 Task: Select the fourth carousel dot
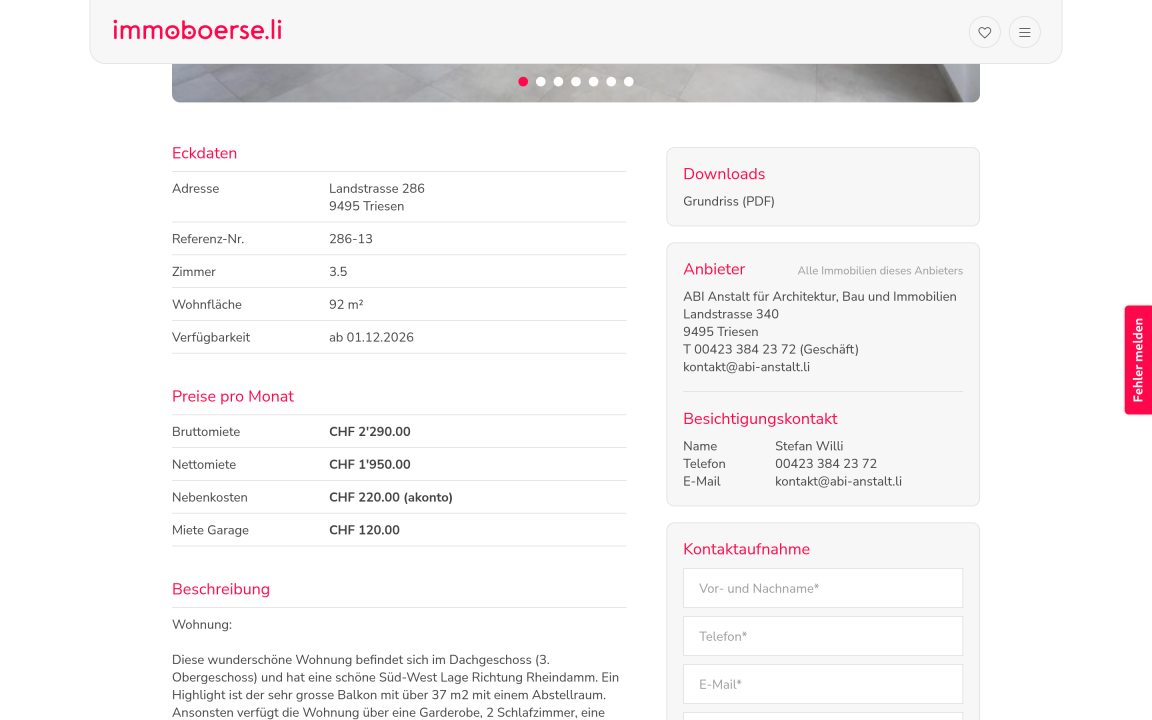point(576,82)
